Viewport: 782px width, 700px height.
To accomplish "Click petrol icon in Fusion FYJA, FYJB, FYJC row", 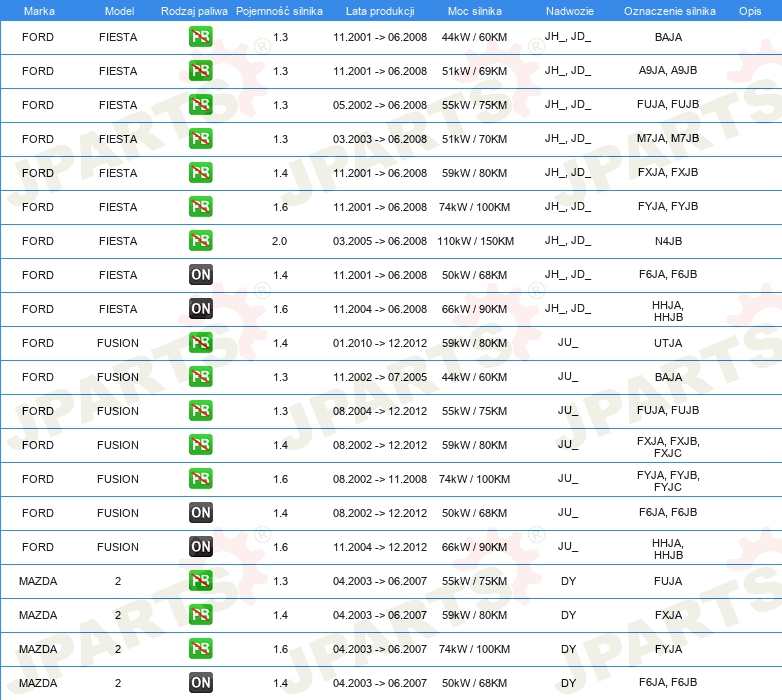I will (200, 479).
